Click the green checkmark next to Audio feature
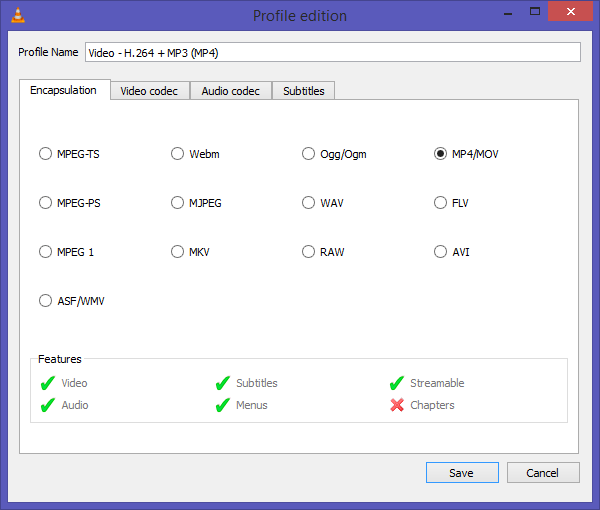 [48, 405]
